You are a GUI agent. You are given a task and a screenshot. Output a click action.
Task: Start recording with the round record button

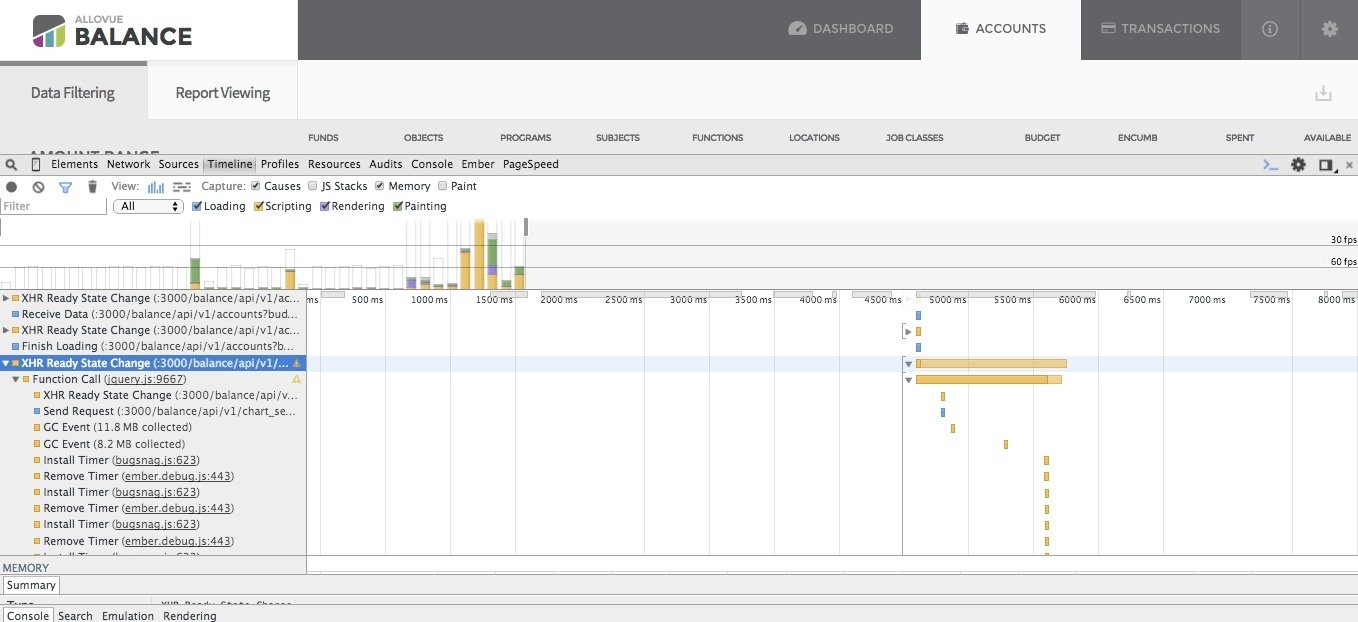(12, 186)
